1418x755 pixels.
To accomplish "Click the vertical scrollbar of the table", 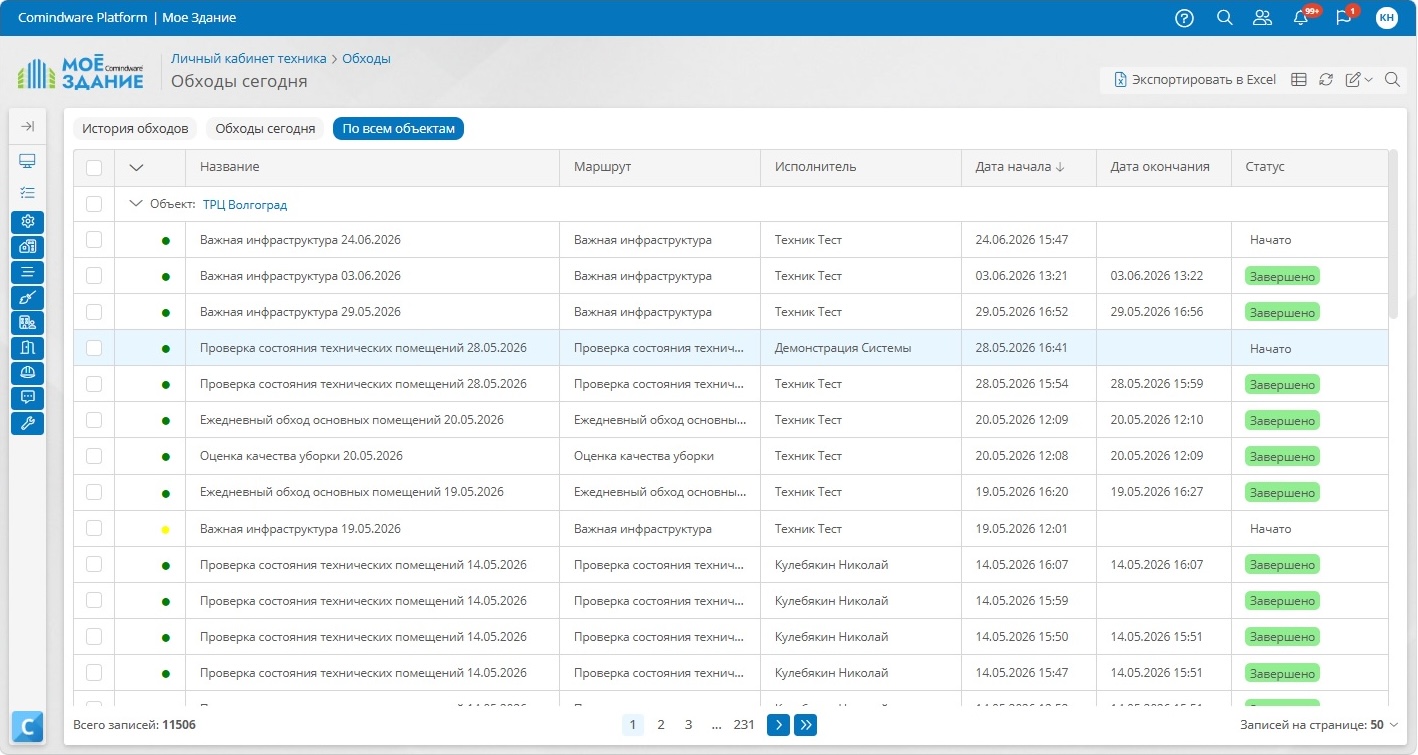I will pos(1393,234).
